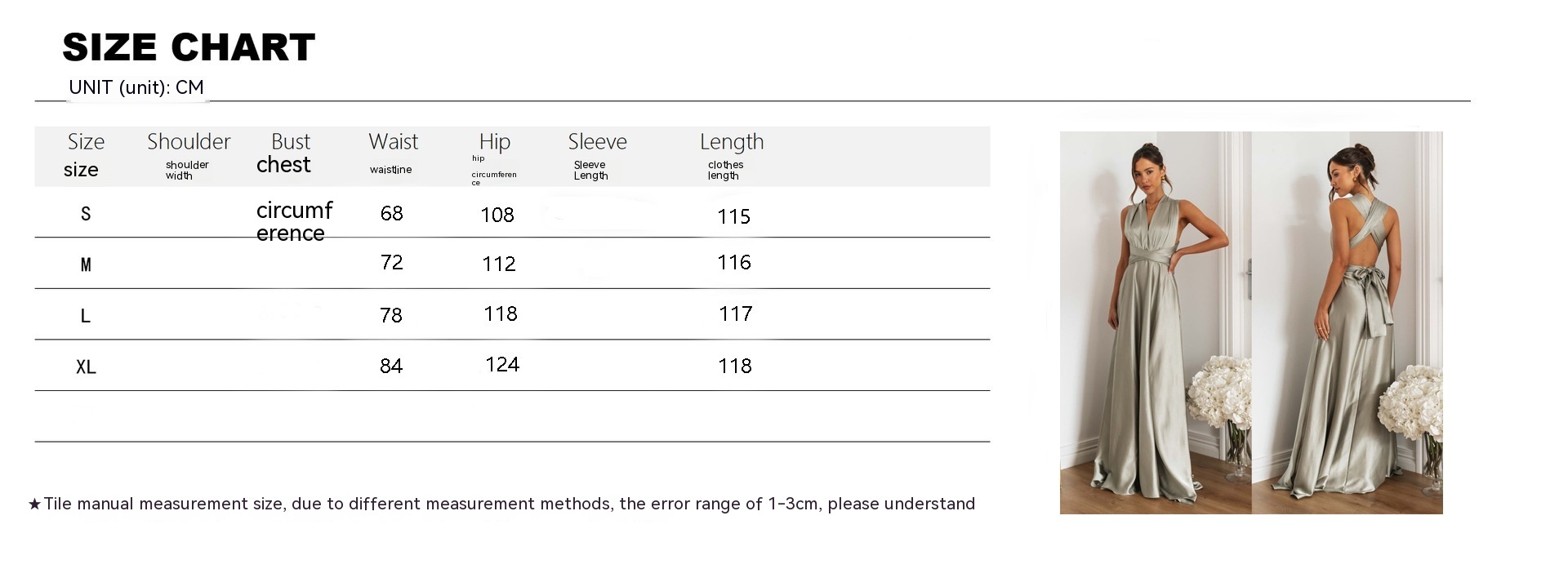Image resolution: width=1568 pixels, height=569 pixels.
Task: Open the front view dress photo
Action: pos(1156,322)
